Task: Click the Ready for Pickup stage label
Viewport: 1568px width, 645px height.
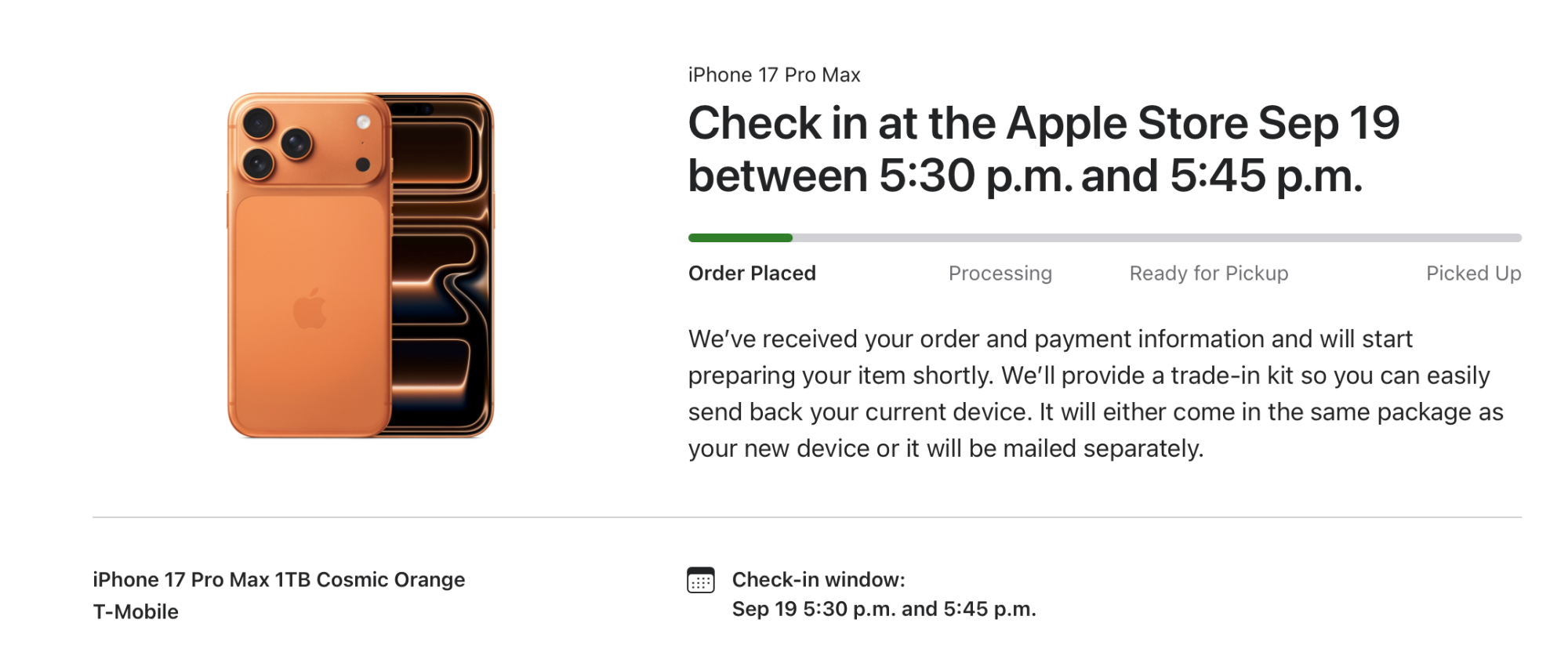Action: click(1207, 273)
